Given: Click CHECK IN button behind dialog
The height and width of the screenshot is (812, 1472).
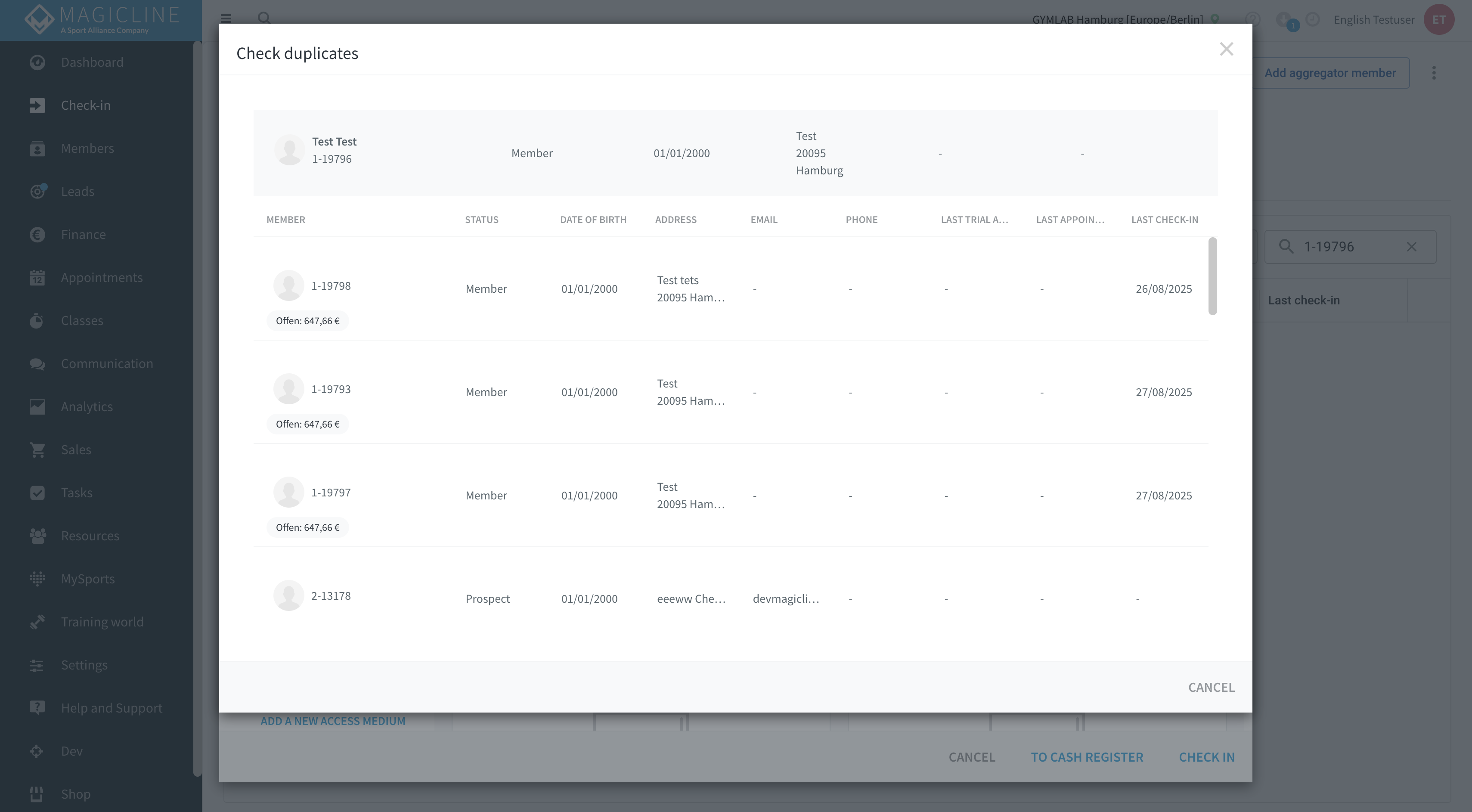Looking at the screenshot, I should click(1206, 756).
